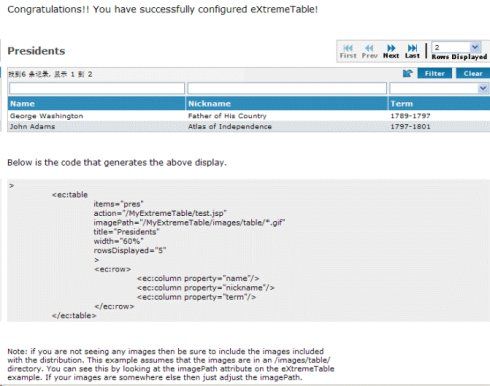Click the title="Presidents" code line
Screen dimensions: 490x386
126,232
